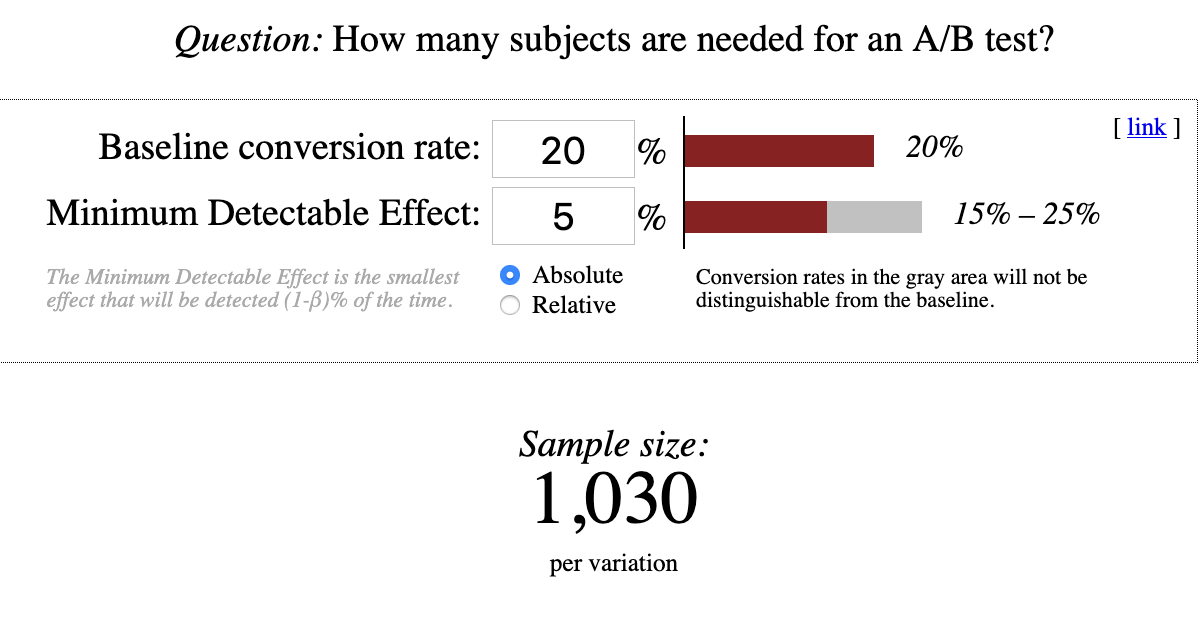Screen dimensions: 1200x630
Task: Open the bracketed link hyperlink
Action: point(1146,127)
